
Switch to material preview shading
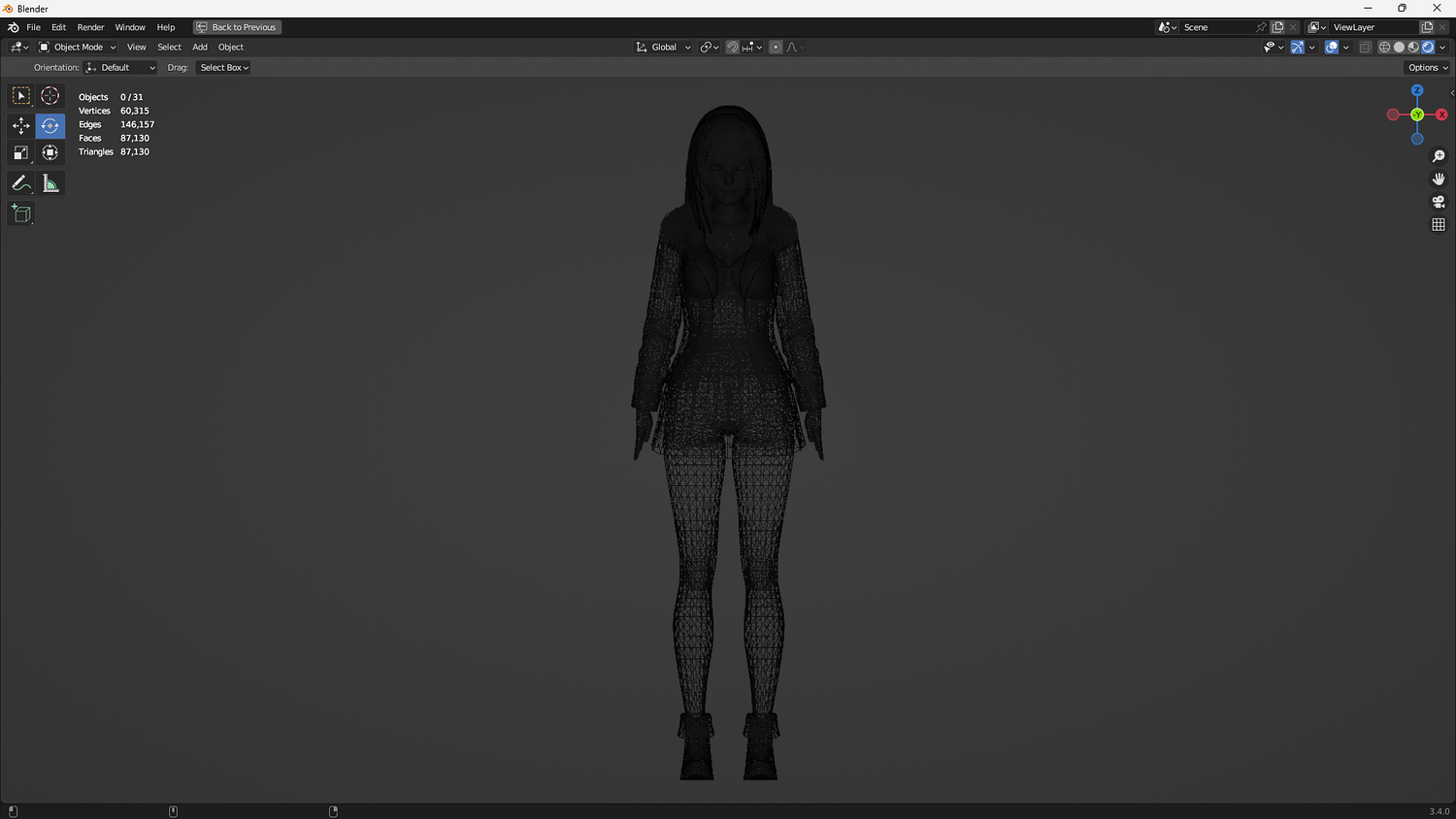(1413, 47)
